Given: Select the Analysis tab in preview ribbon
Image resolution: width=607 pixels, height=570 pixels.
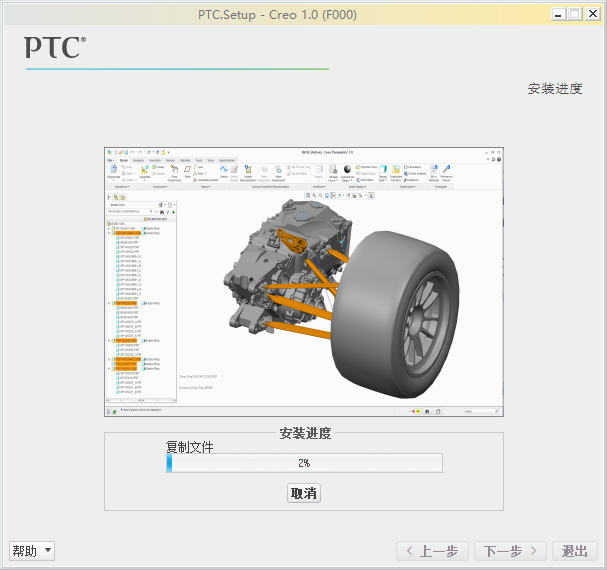Looking at the screenshot, I should [x=138, y=160].
